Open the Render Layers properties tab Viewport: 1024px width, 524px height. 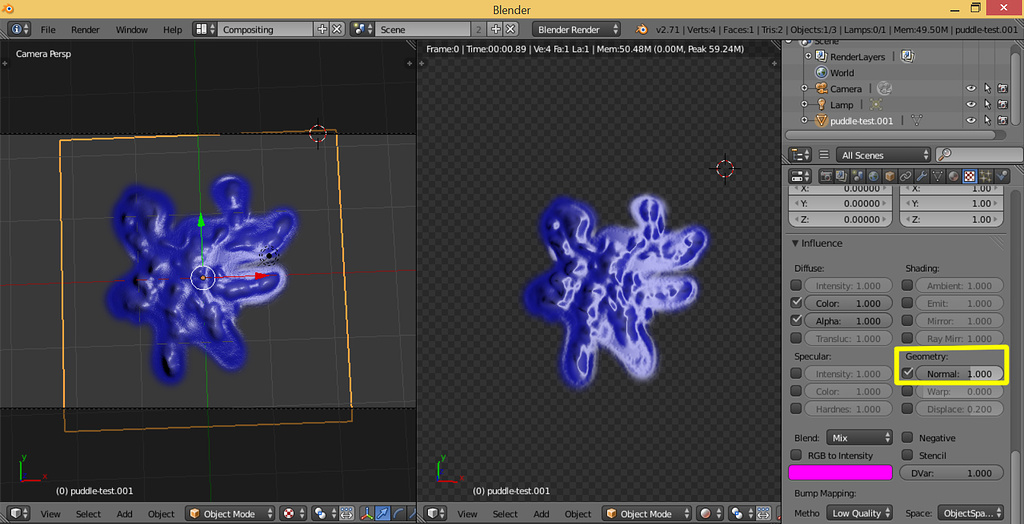point(842,176)
